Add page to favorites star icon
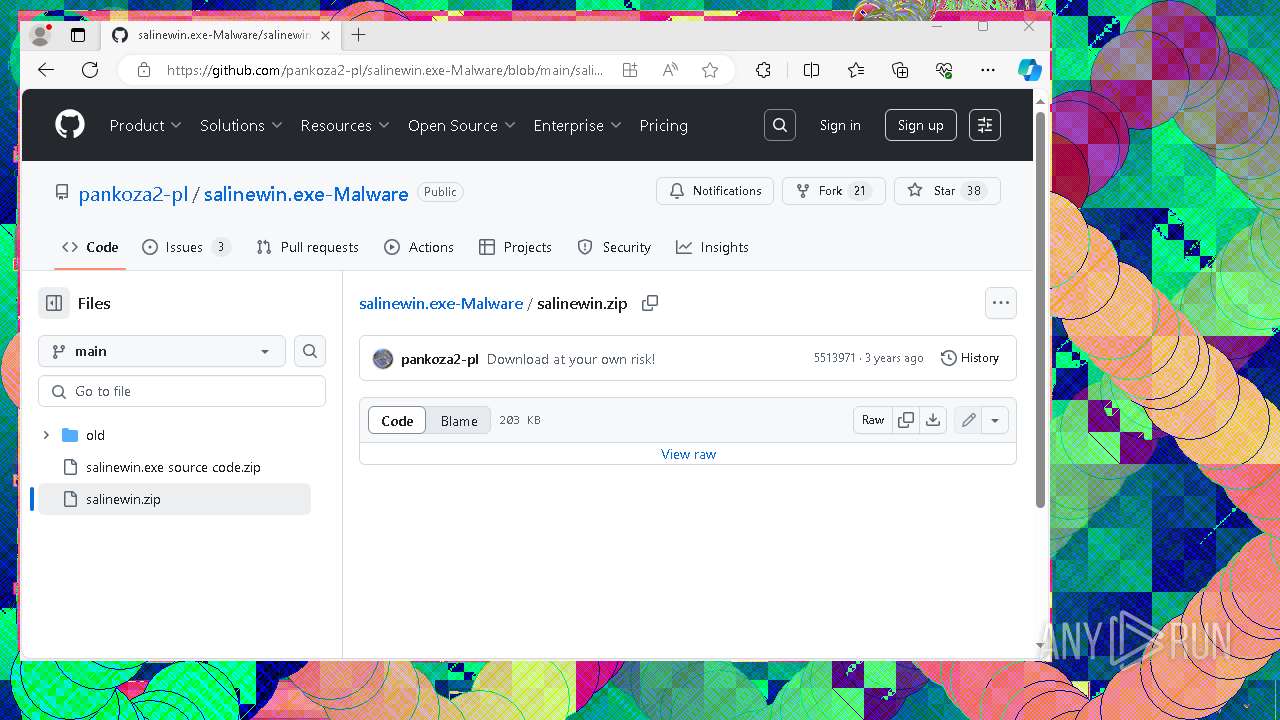The height and width of the screenshot is (720, 1280). [710, 70]
